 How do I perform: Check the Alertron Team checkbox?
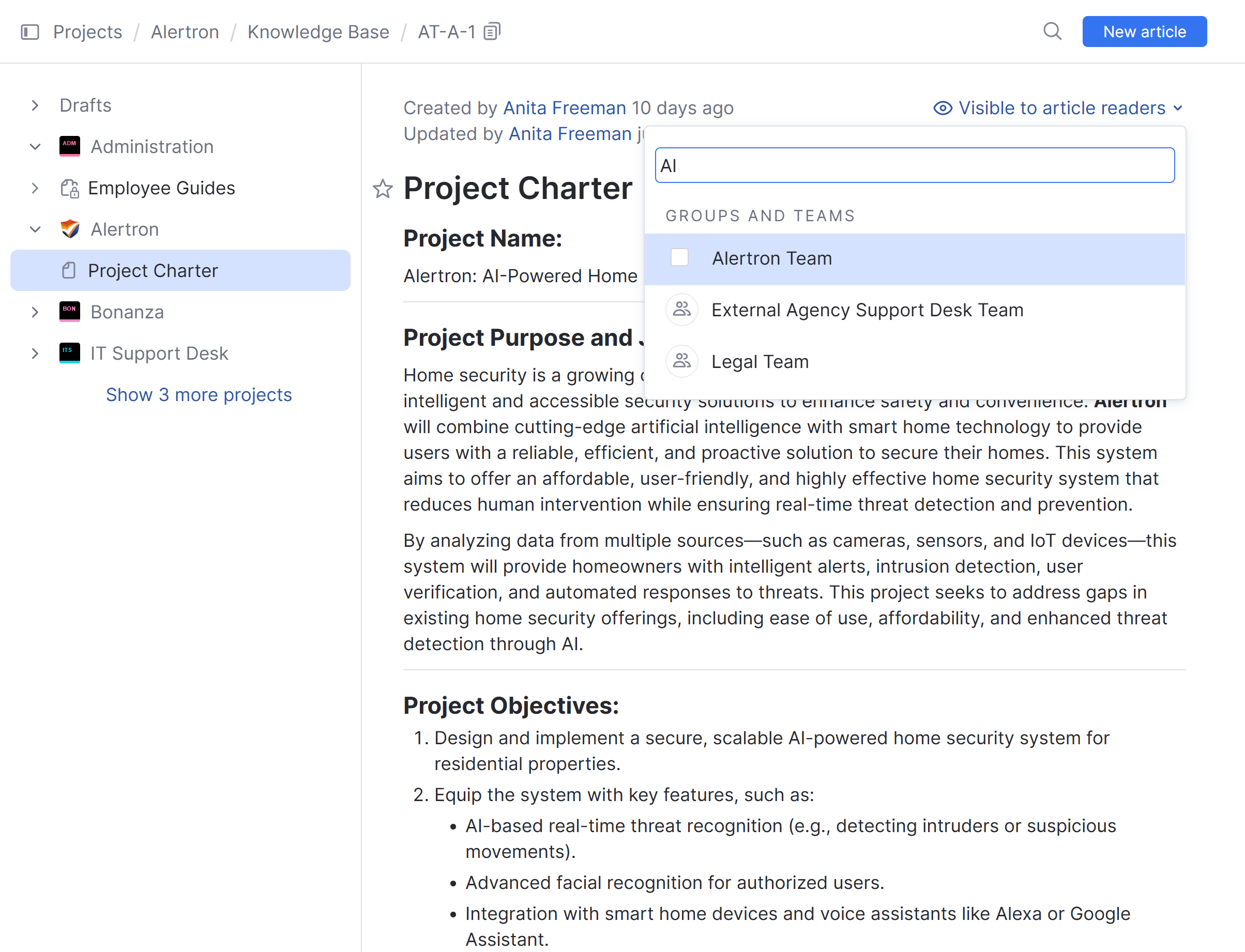[679, 257]
